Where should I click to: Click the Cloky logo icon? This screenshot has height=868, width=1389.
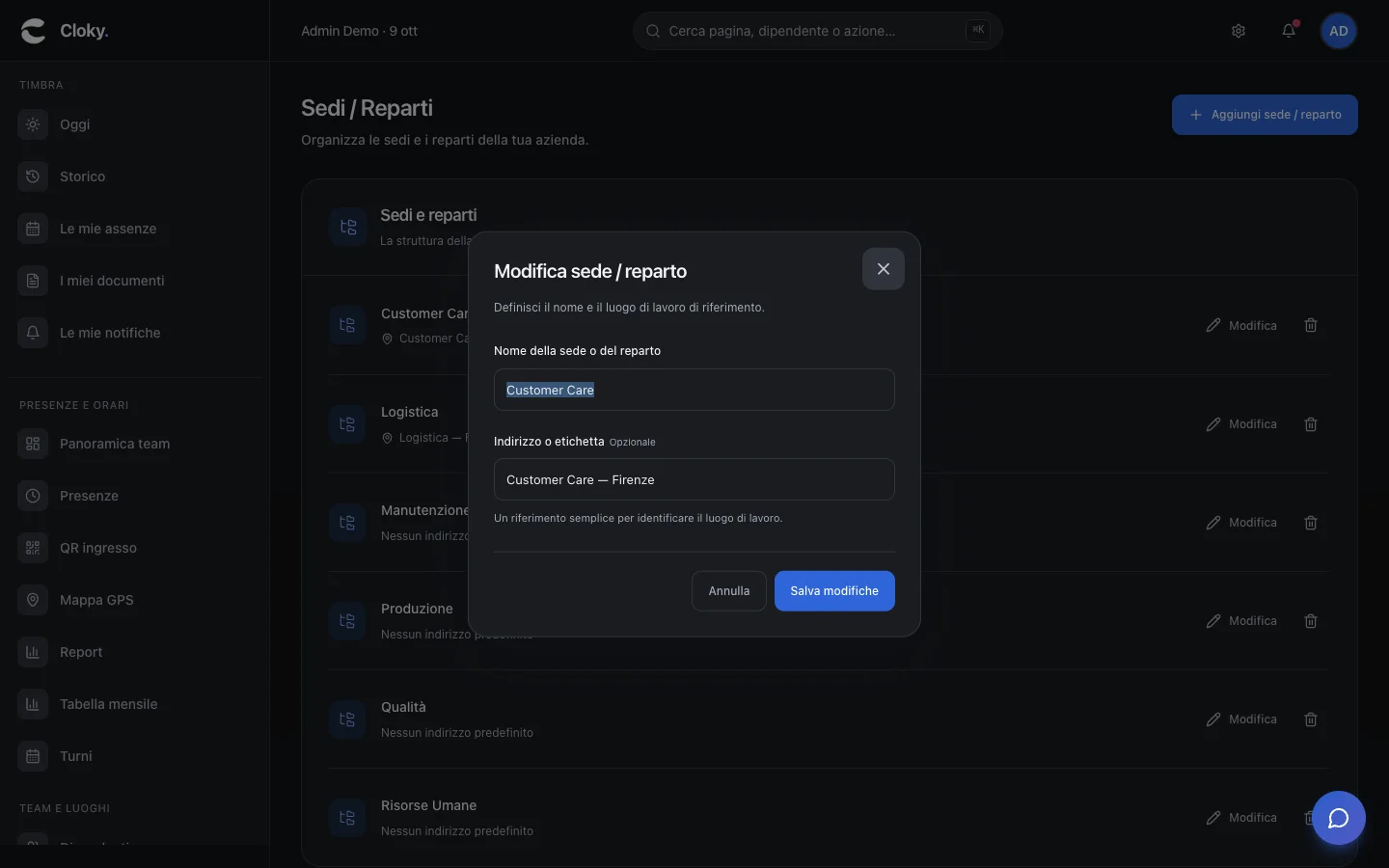(x=33, y=31)
